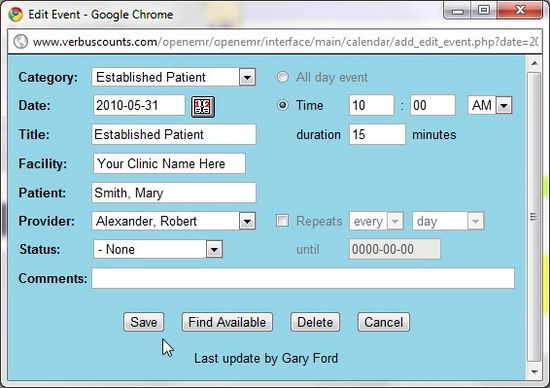Image resolution: width=550 pixels, height=388 pixels.
Task: Click the 'minutes' label after duration
Action: (434, 135)
